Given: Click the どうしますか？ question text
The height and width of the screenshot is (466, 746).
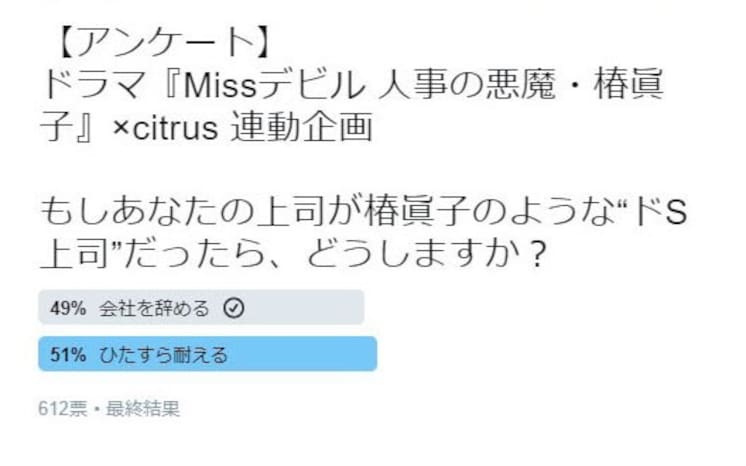Looking at the screenshot, I should point(426,254).
